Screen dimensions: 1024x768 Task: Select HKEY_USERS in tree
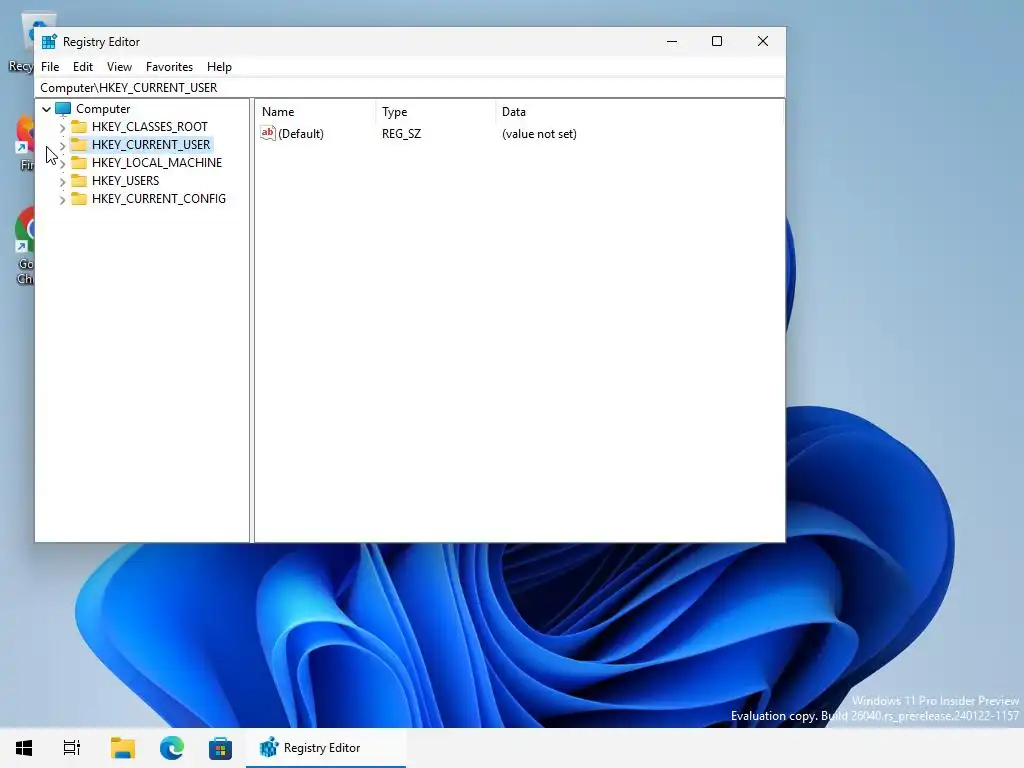click(125, 181)
